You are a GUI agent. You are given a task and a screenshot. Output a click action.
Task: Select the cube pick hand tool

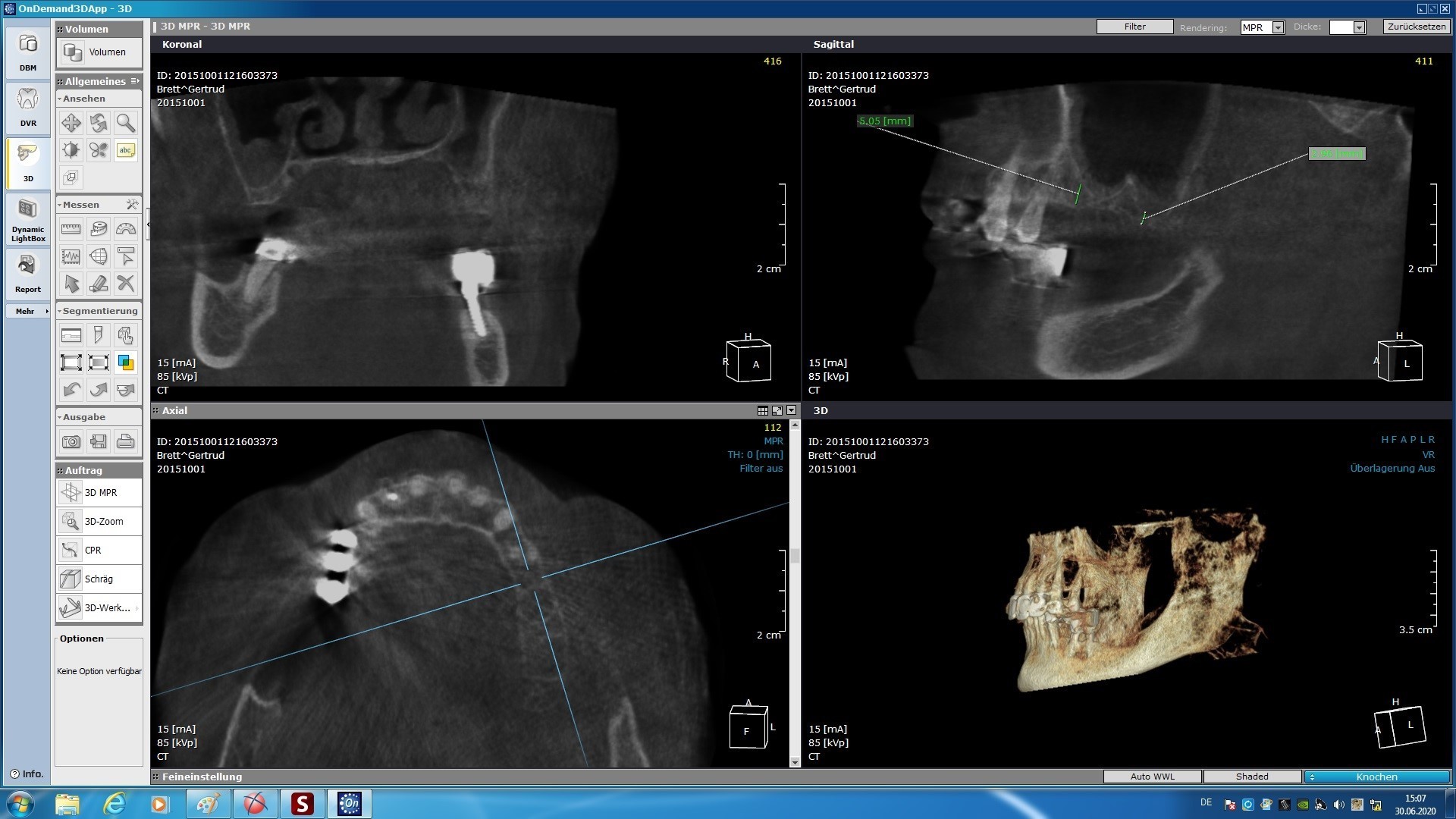(126, 335)
